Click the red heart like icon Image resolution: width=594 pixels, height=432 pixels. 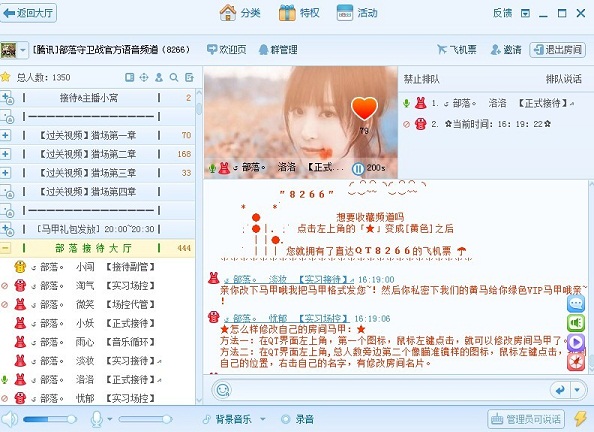(364, 108)
